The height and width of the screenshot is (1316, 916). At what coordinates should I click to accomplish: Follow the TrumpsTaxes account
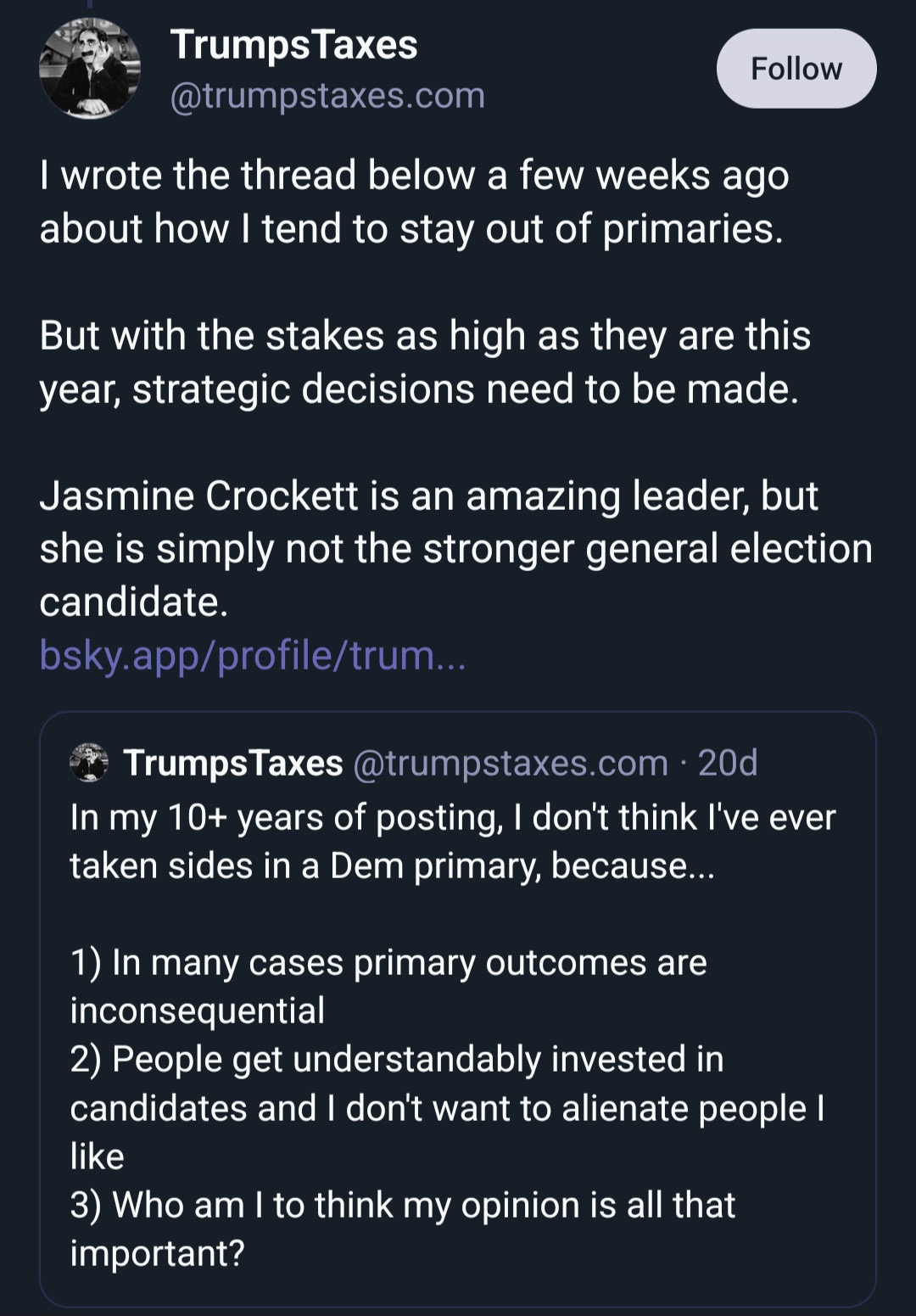[x=796, y=69]
